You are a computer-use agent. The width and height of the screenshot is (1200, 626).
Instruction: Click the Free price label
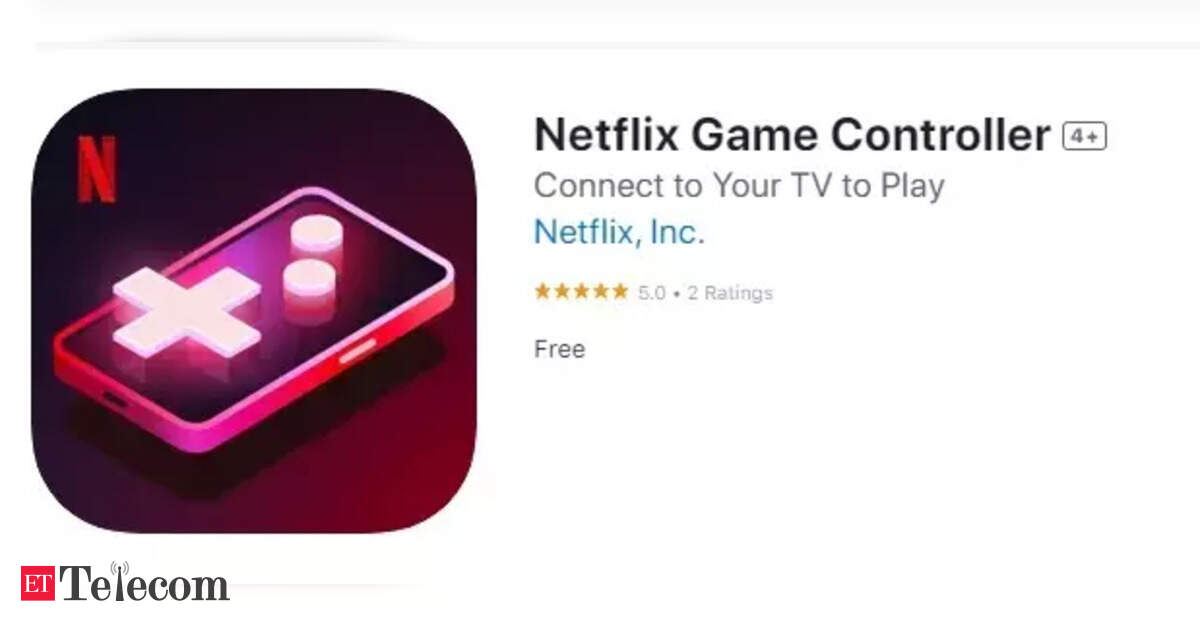pyautogui.click(x=559, y=349)
